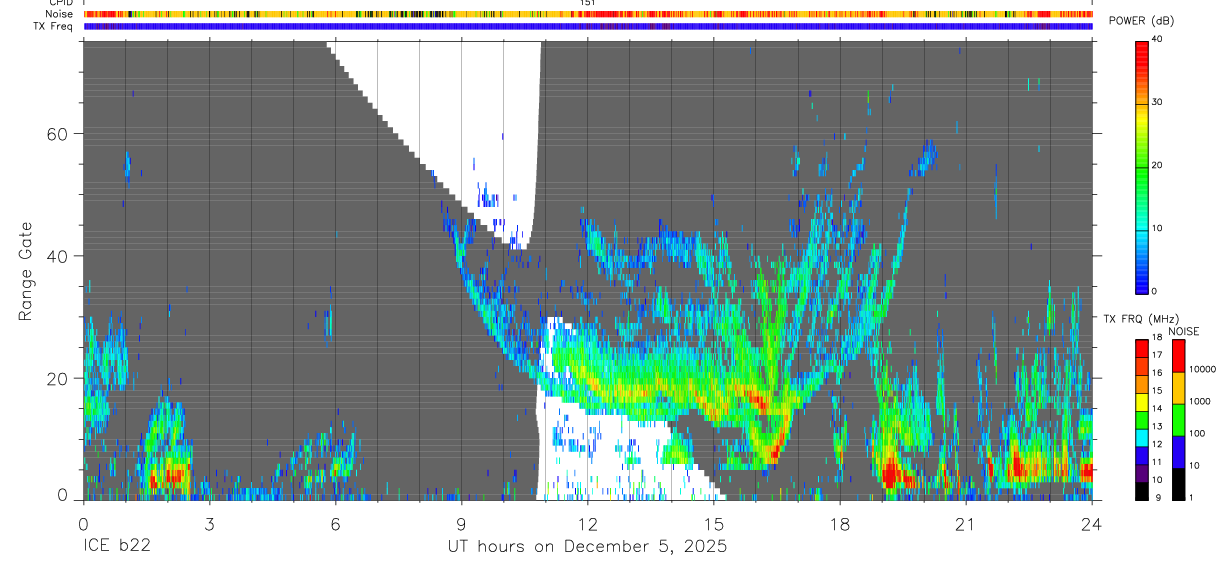1228x567 pixels.
Task: Click the ICE b22 radar label
Action: [116, 547]
